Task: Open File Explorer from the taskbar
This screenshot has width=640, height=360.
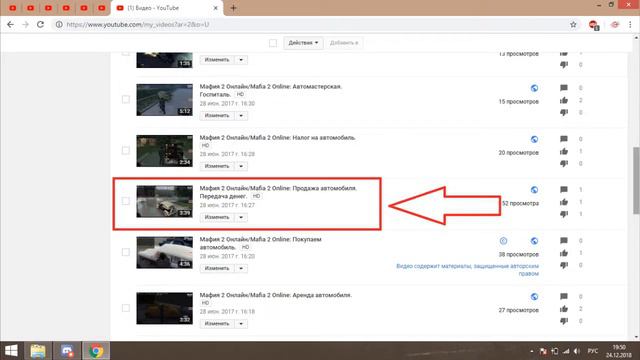Action: coord(38,351)
